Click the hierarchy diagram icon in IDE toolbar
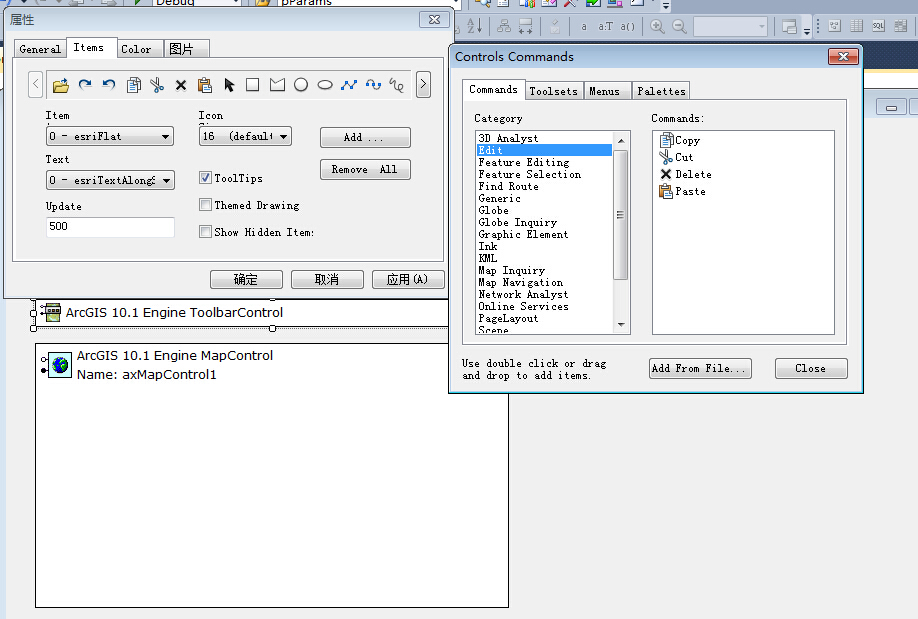 coord(503,26)
